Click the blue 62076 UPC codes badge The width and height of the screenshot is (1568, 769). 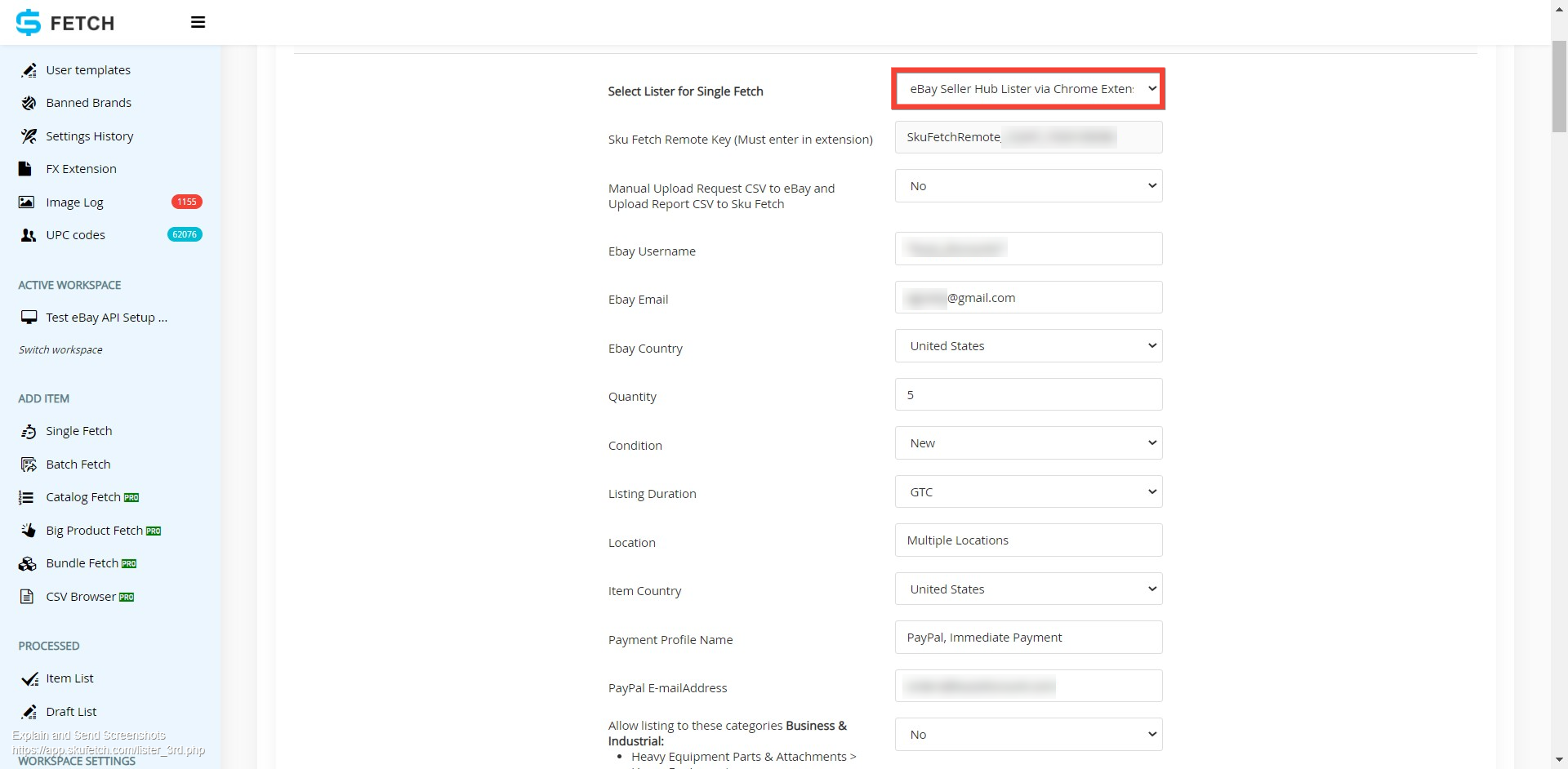(185, 234)
